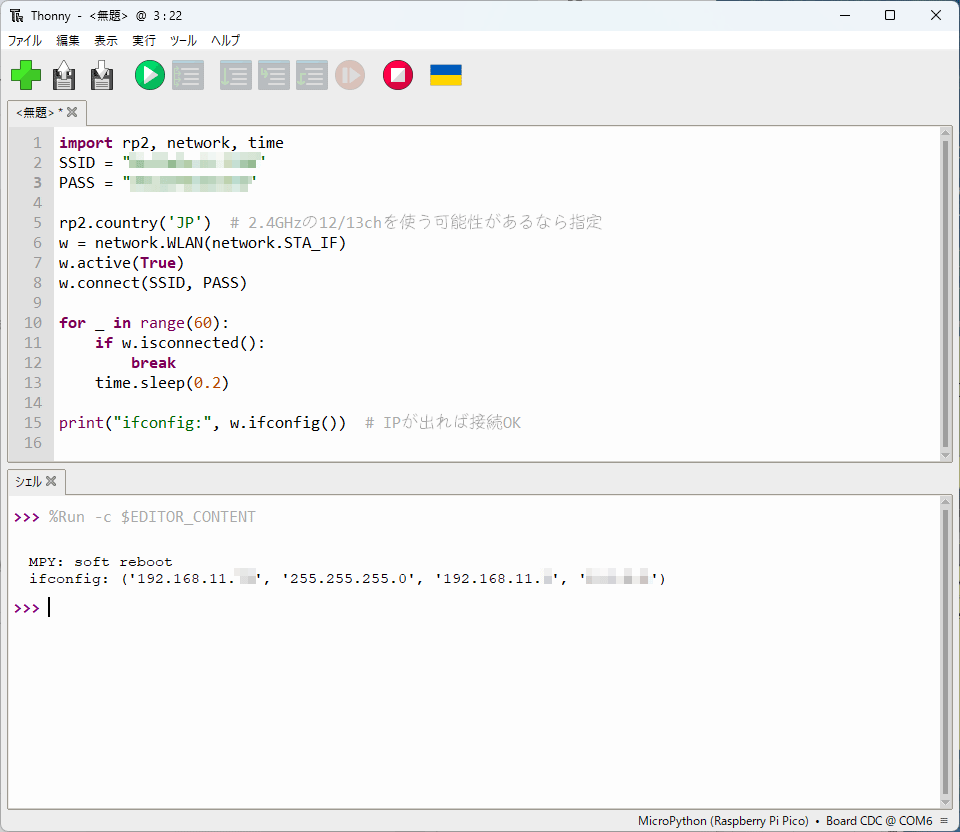960x832 pixels.
Task: Click the editor scrollbar down arrow
Action: 945,456
